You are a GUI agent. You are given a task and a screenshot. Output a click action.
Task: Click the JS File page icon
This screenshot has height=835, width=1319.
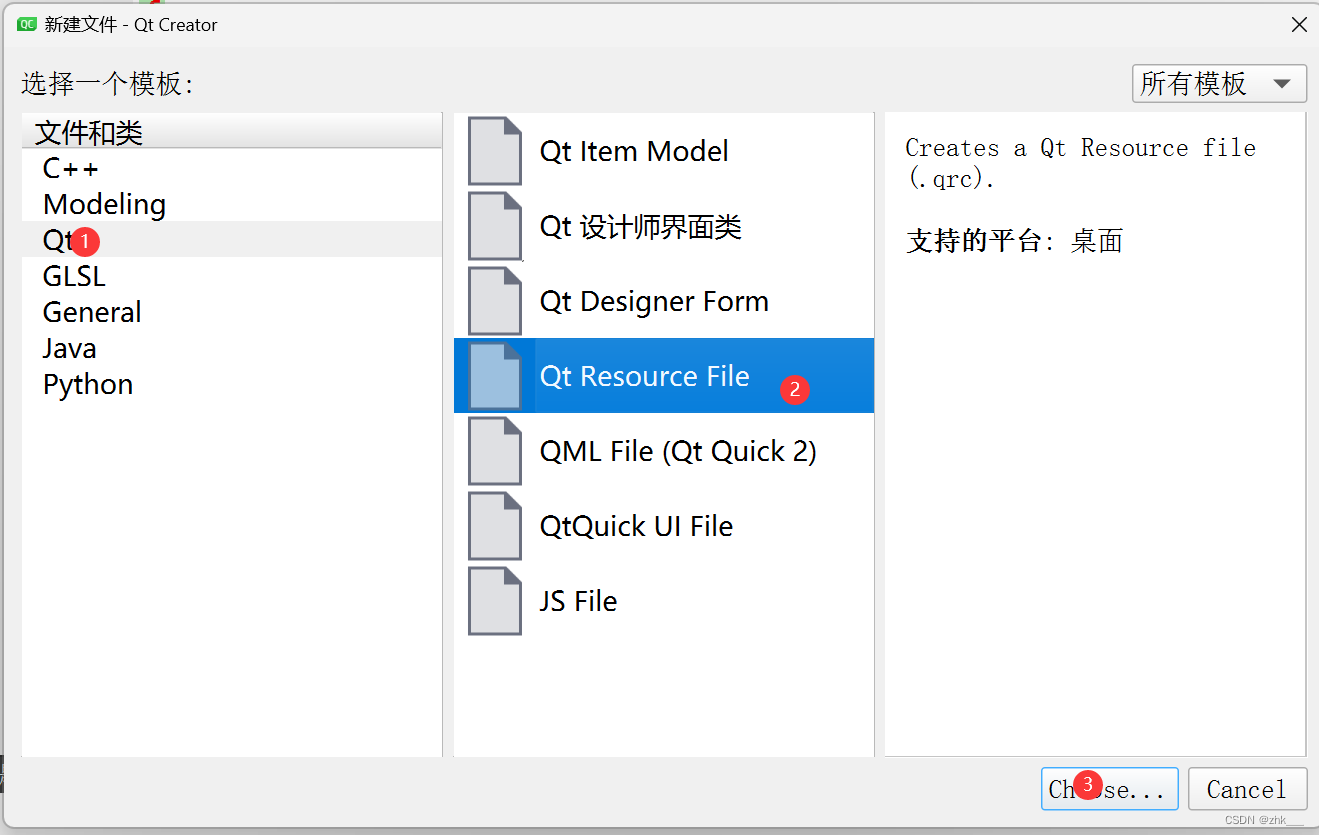(495, 601)
